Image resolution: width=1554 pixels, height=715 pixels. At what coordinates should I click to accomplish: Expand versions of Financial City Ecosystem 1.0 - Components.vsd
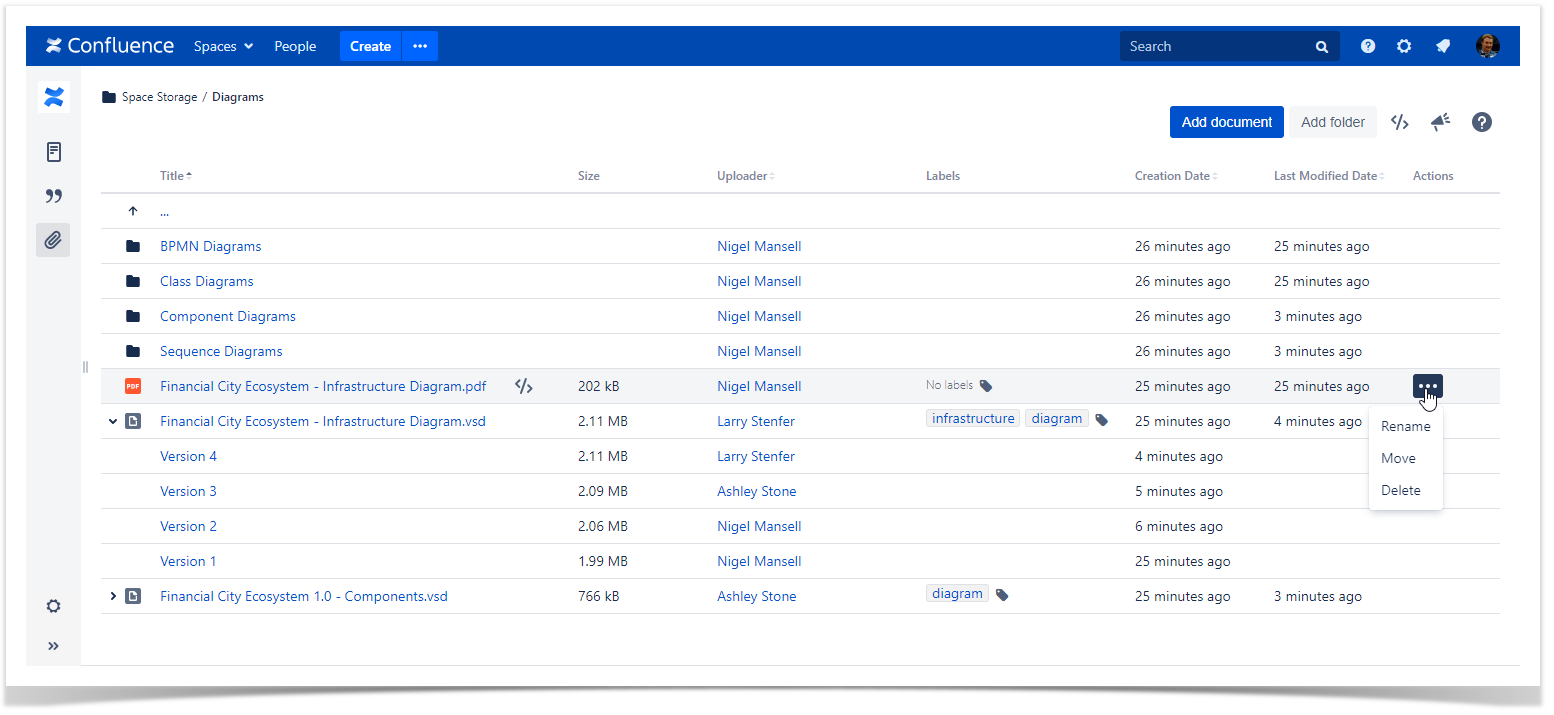click(112, 595)
